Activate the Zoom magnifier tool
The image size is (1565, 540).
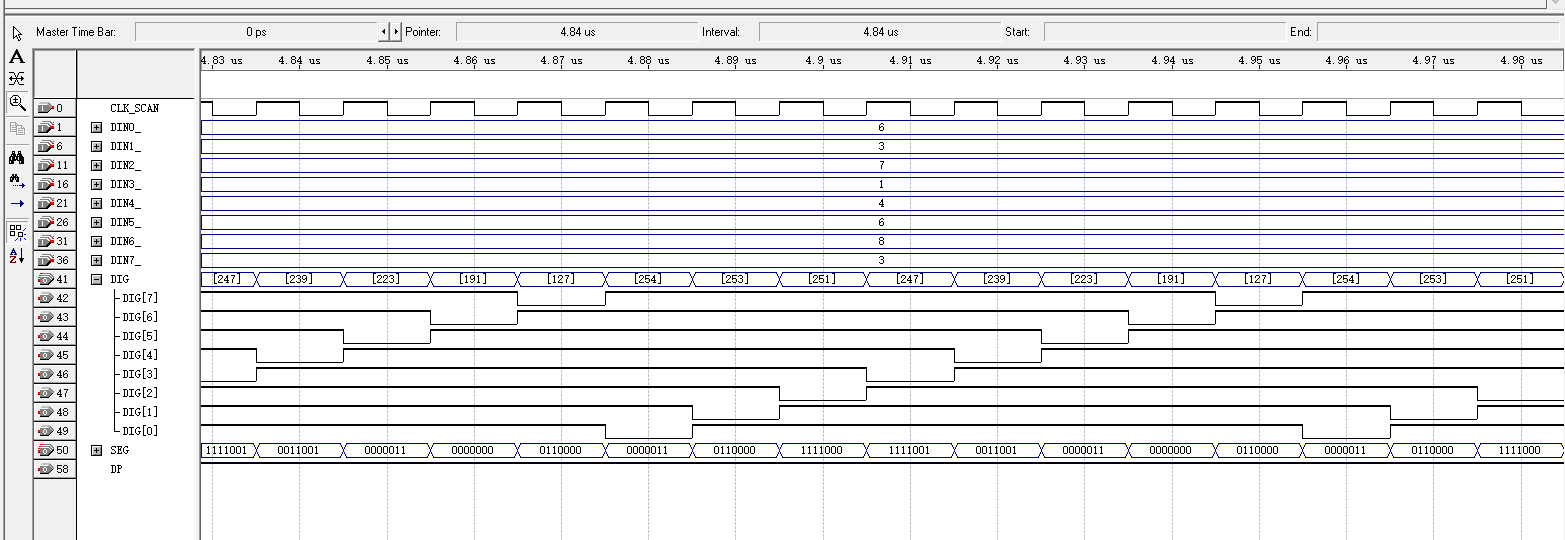click(17, 102)
